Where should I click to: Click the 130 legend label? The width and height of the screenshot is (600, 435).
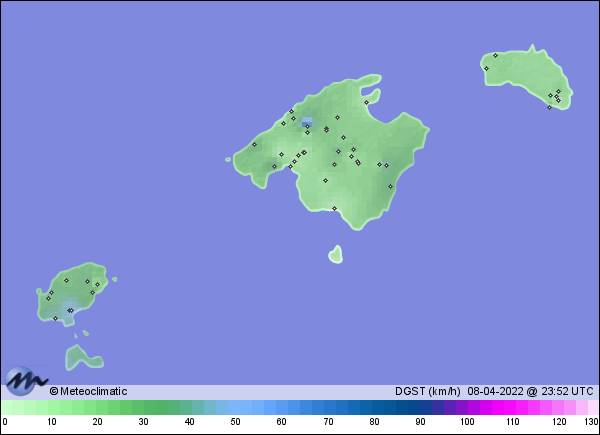pos(591,422)
